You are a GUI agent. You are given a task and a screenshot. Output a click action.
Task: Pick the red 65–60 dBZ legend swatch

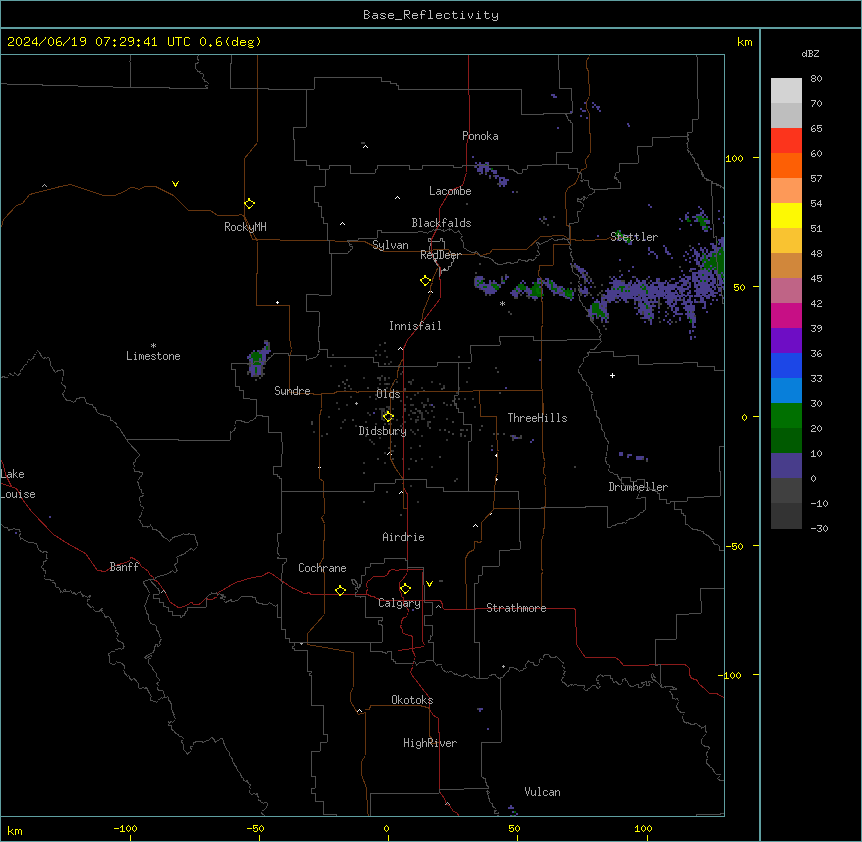(786, 141)
